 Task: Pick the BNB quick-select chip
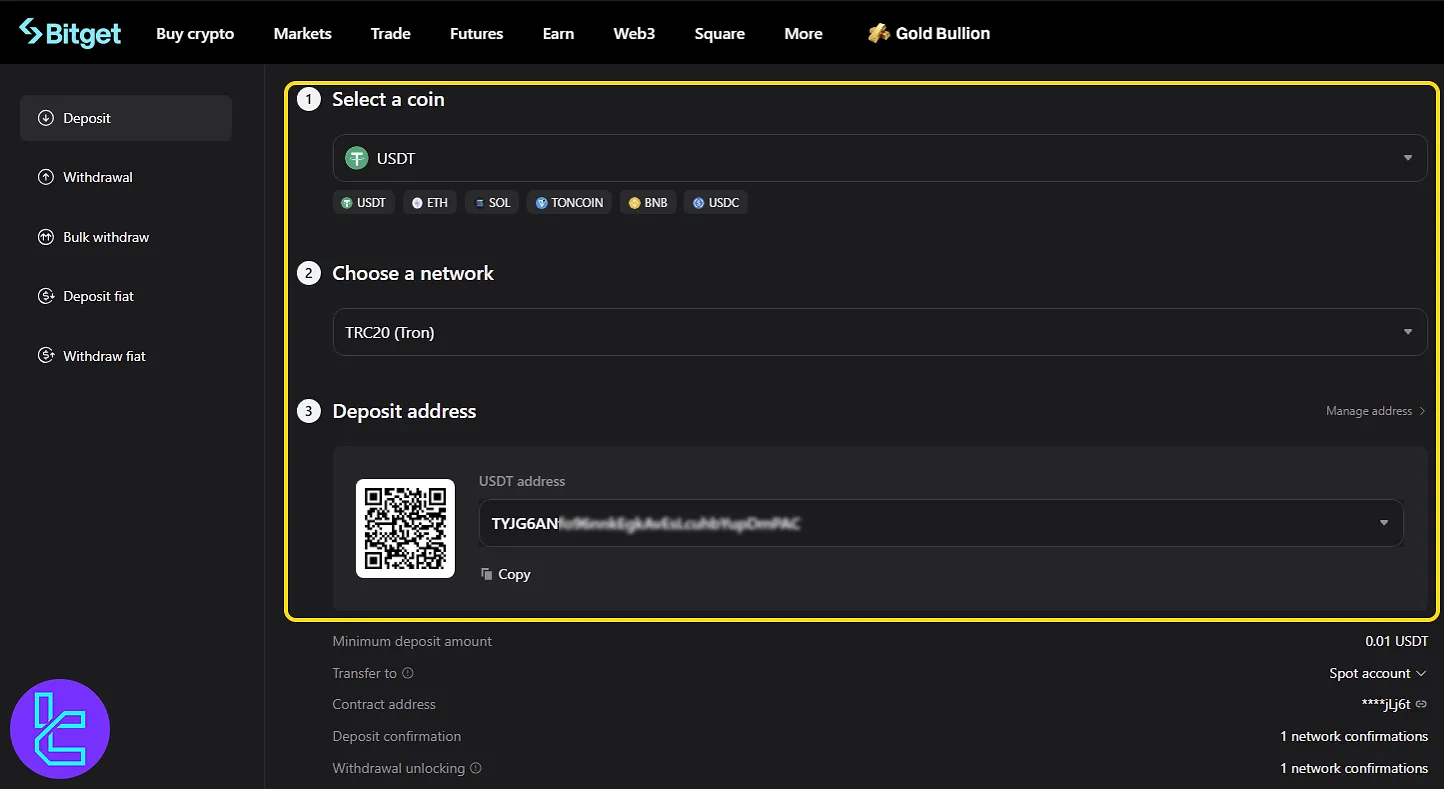(648, 202)
